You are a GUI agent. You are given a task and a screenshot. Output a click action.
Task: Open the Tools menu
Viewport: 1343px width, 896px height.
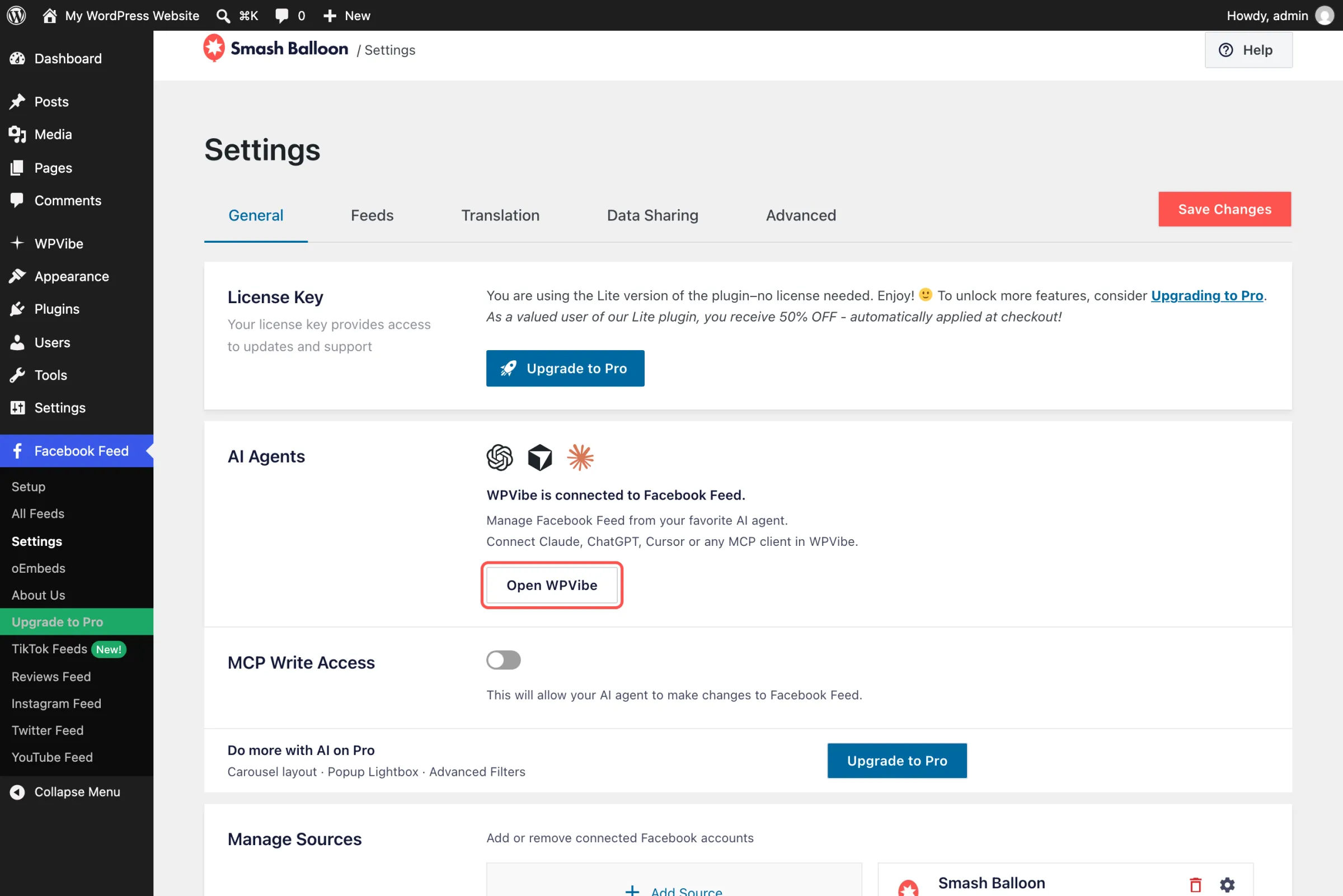tap(77, 375)
